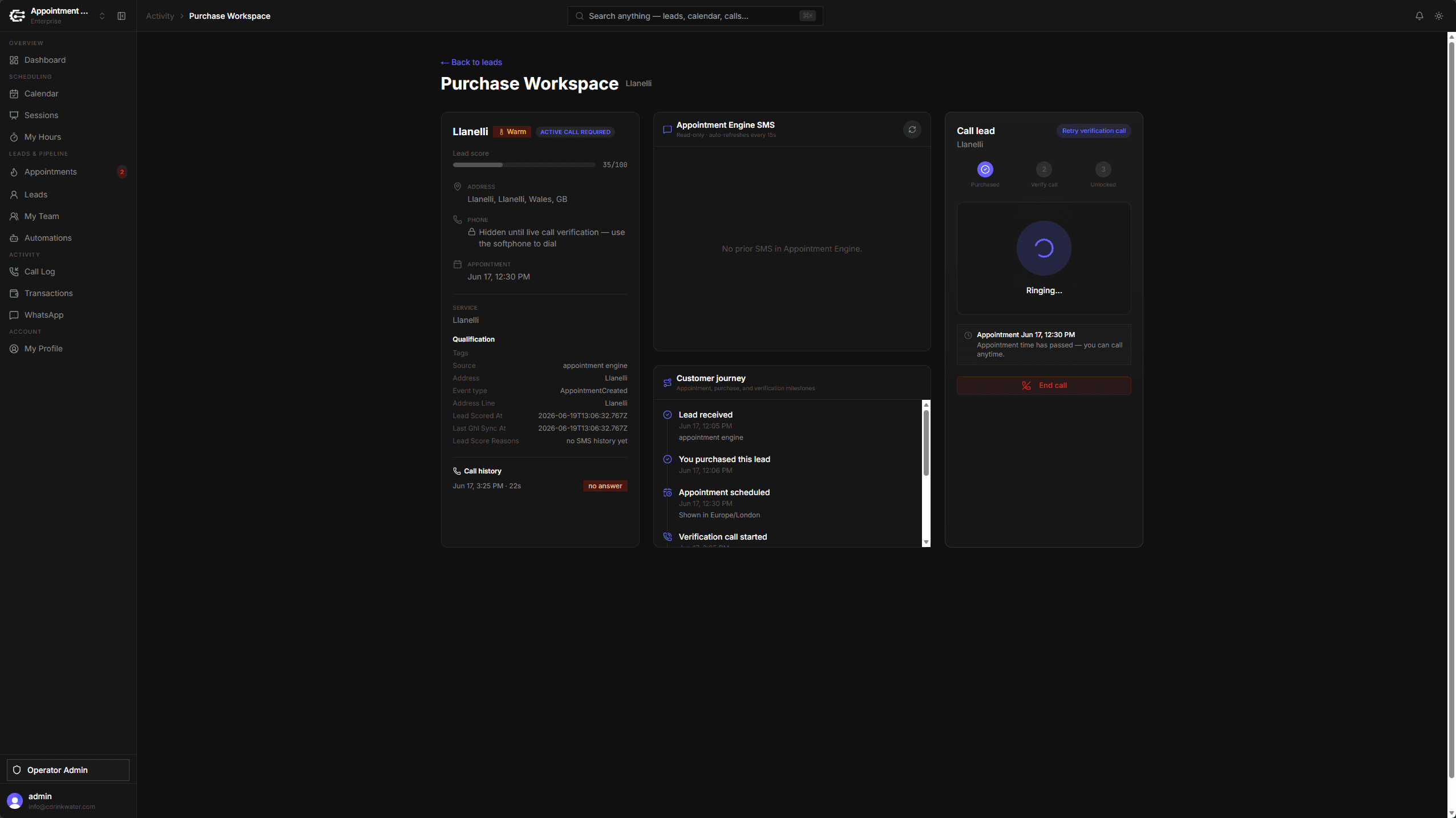Viewport: 1456px width, 818px height.
Task: Click the Warm lead badge
Action: tap(512, 132)
